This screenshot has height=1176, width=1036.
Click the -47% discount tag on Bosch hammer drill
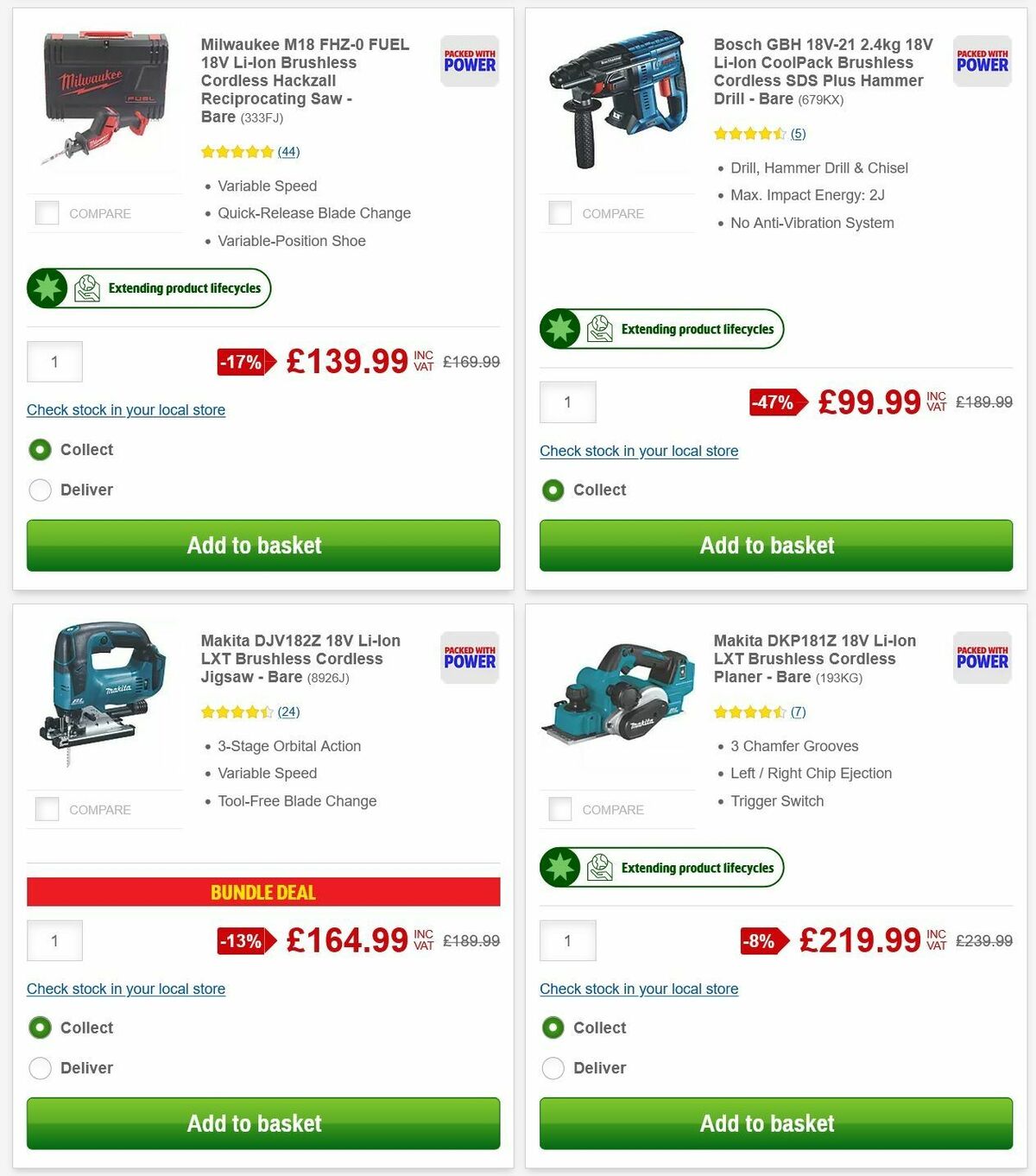[x=772, y=401]
